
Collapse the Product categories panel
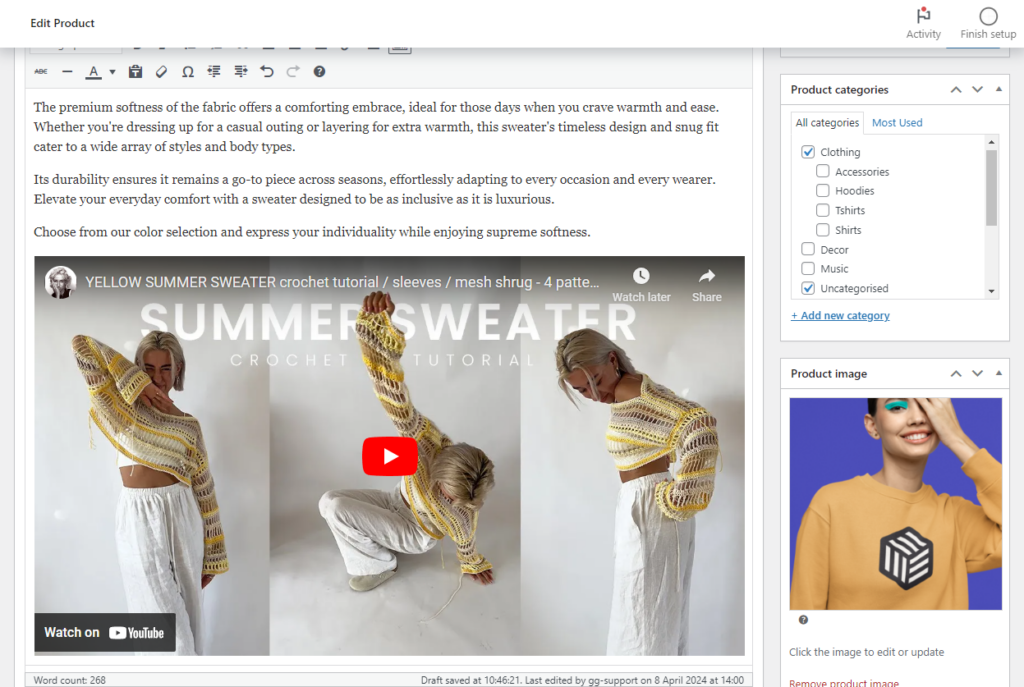tap(999, 90)
